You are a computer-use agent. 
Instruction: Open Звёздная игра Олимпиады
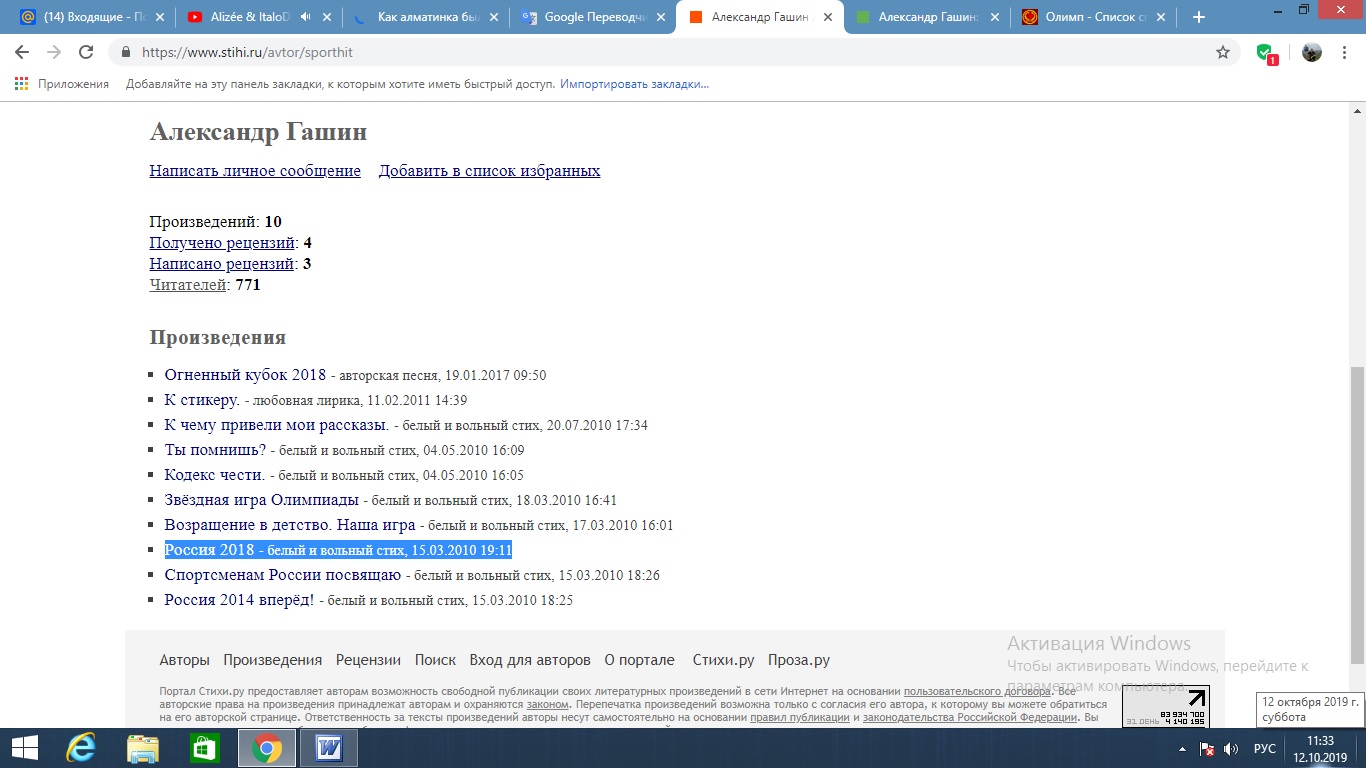pyautogui.click(x=261, y=500)
